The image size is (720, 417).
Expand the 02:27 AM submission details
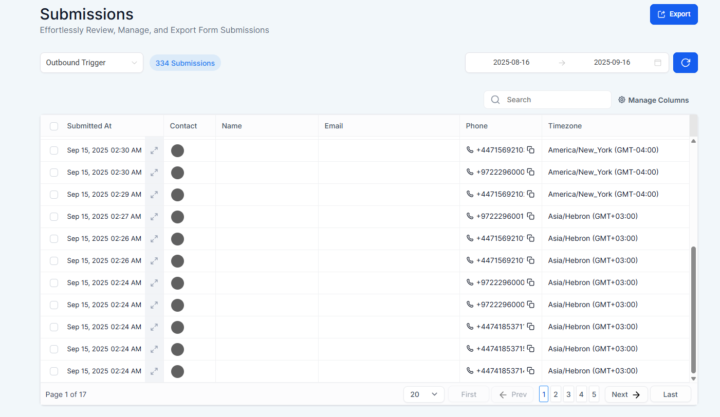154,216
